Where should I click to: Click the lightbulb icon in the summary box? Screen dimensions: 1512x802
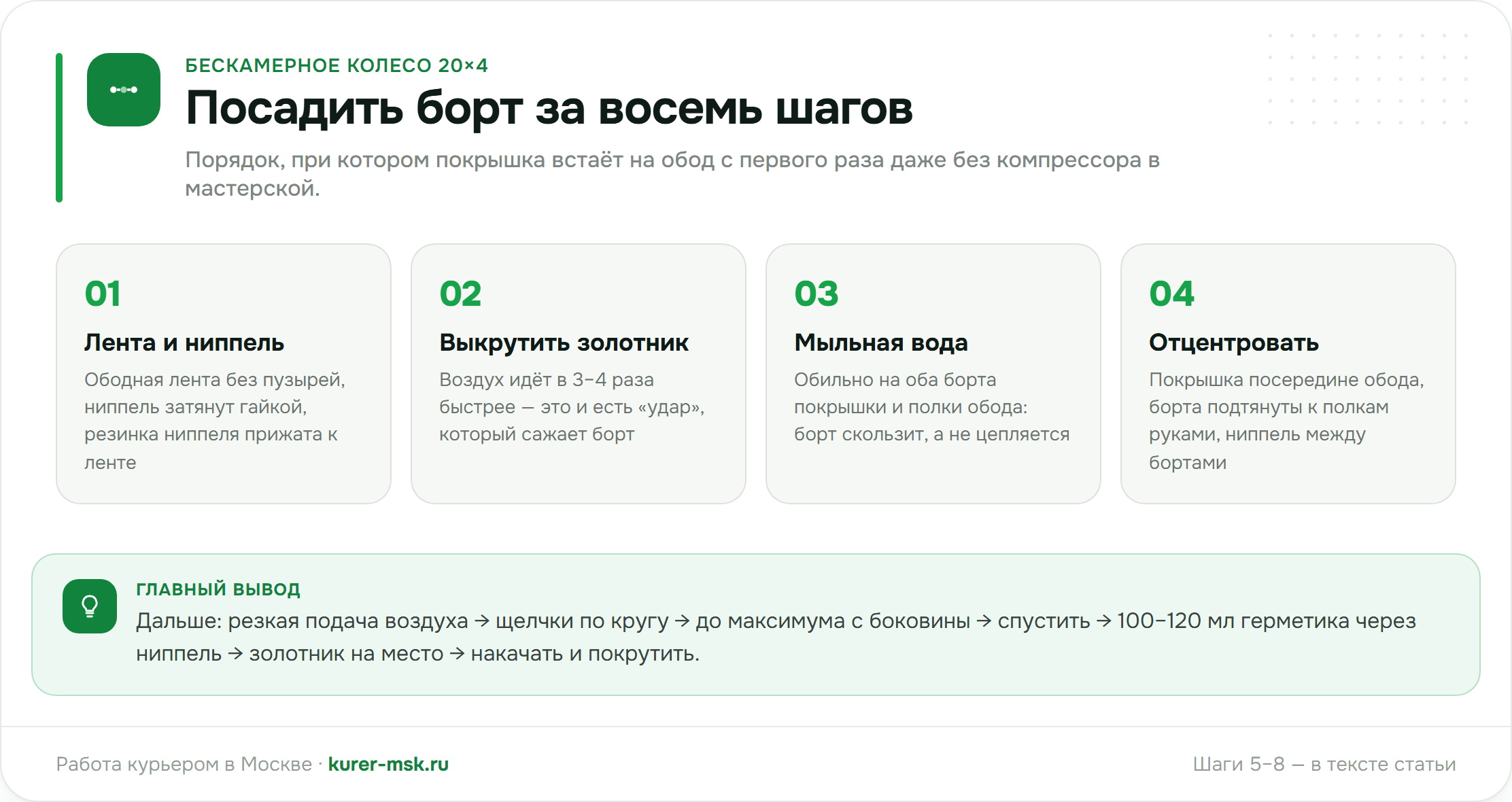pos(90,606)
